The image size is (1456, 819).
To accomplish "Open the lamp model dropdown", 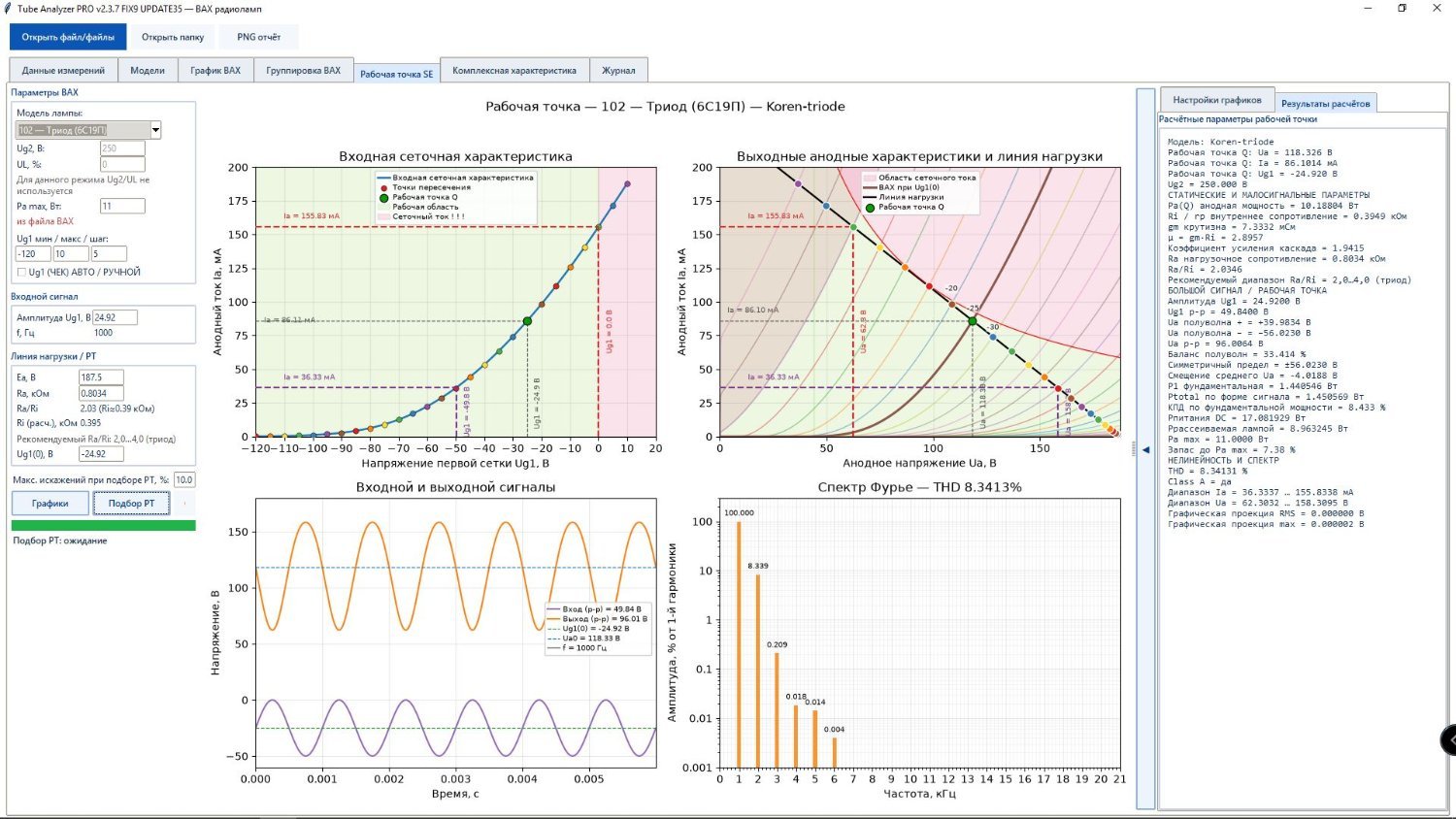I will (155, 130).
